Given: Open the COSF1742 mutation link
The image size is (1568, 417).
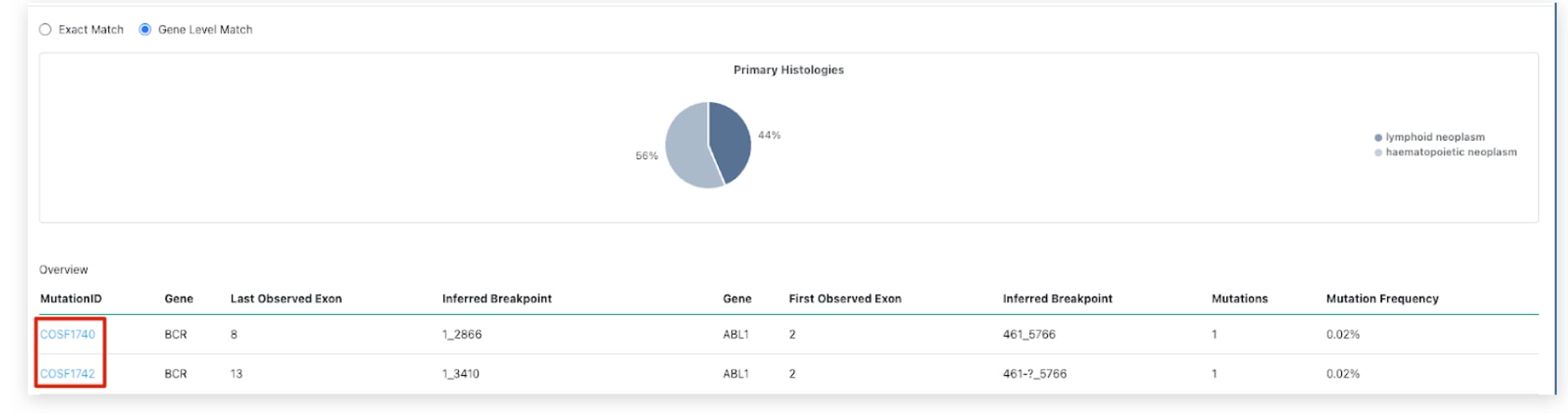Looking at the screenshot, I should pyautogui.click(x=68, y=373).
